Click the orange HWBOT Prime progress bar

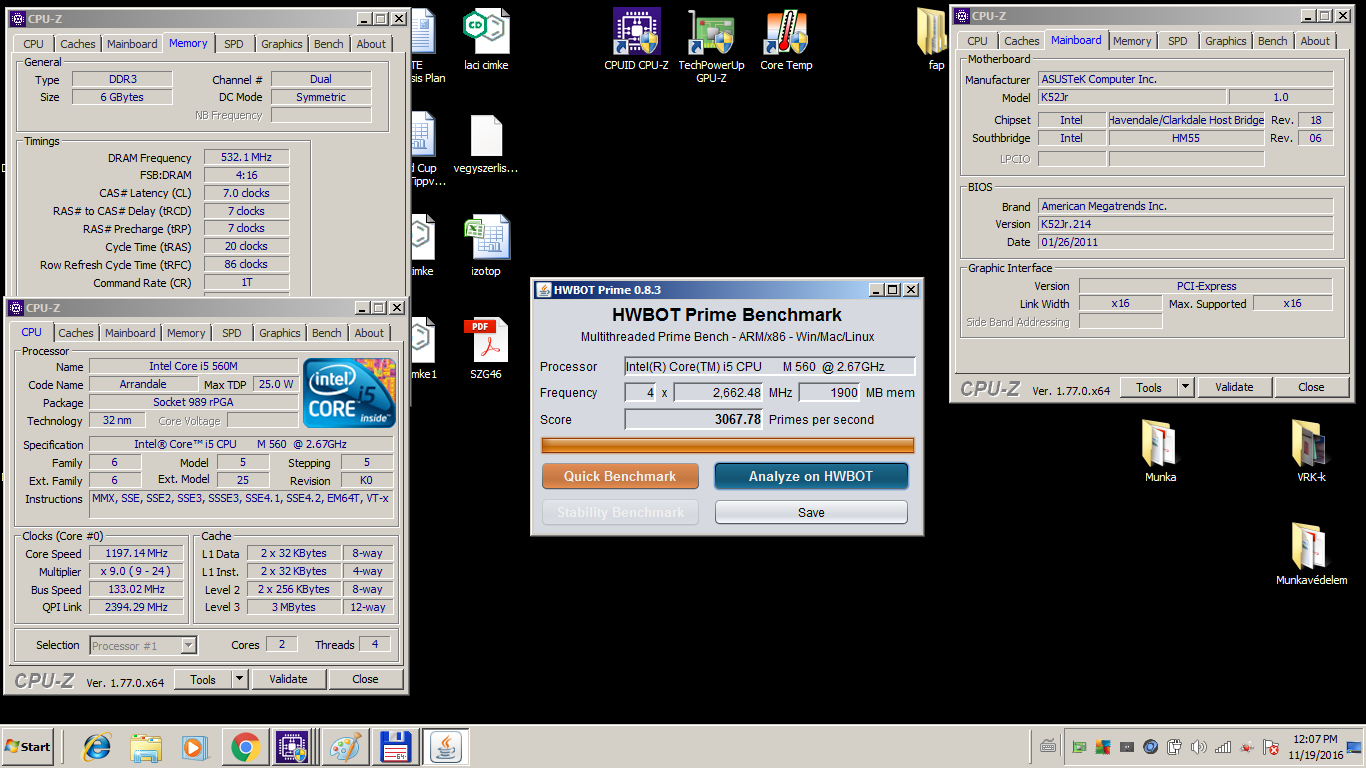pos(728,445)
